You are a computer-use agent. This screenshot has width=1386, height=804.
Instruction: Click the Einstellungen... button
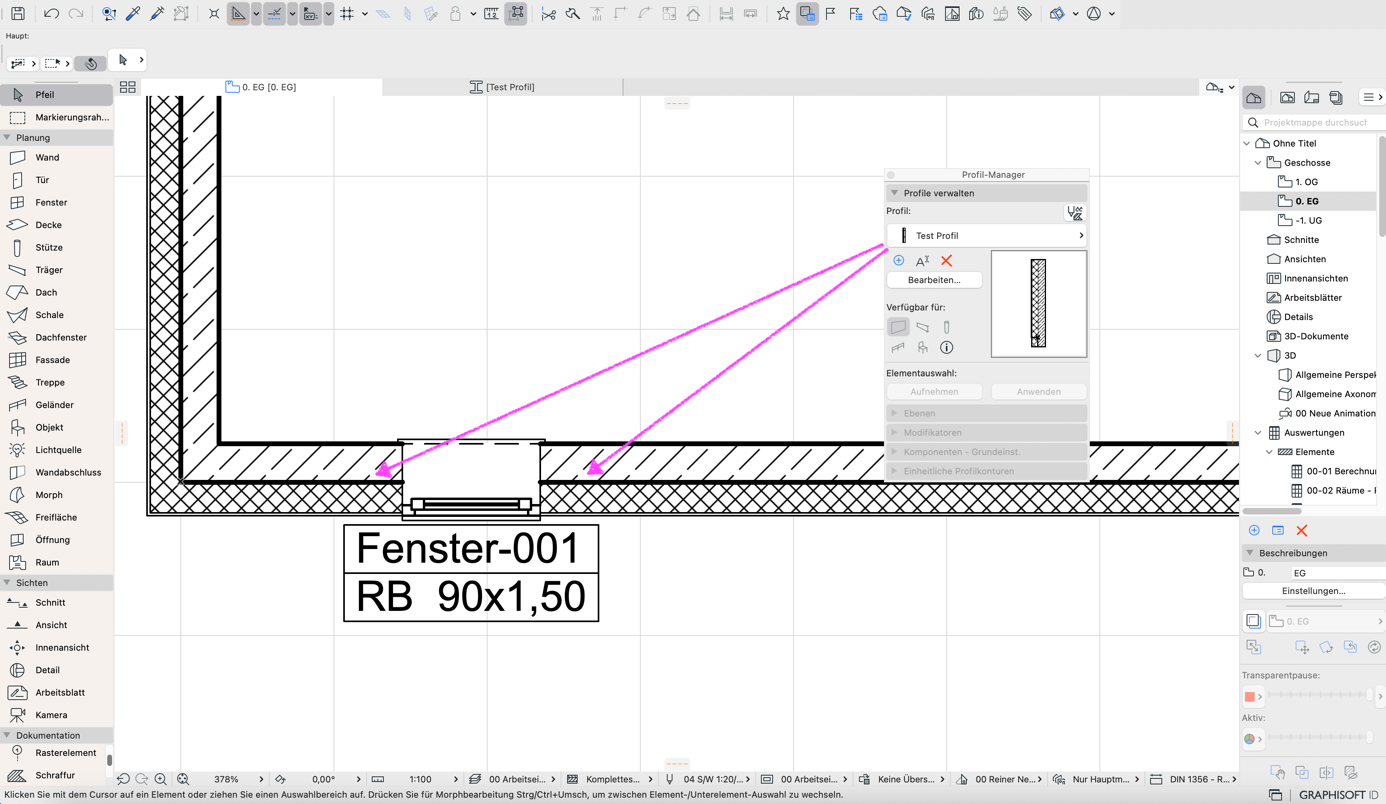(x=1313, y=591)
